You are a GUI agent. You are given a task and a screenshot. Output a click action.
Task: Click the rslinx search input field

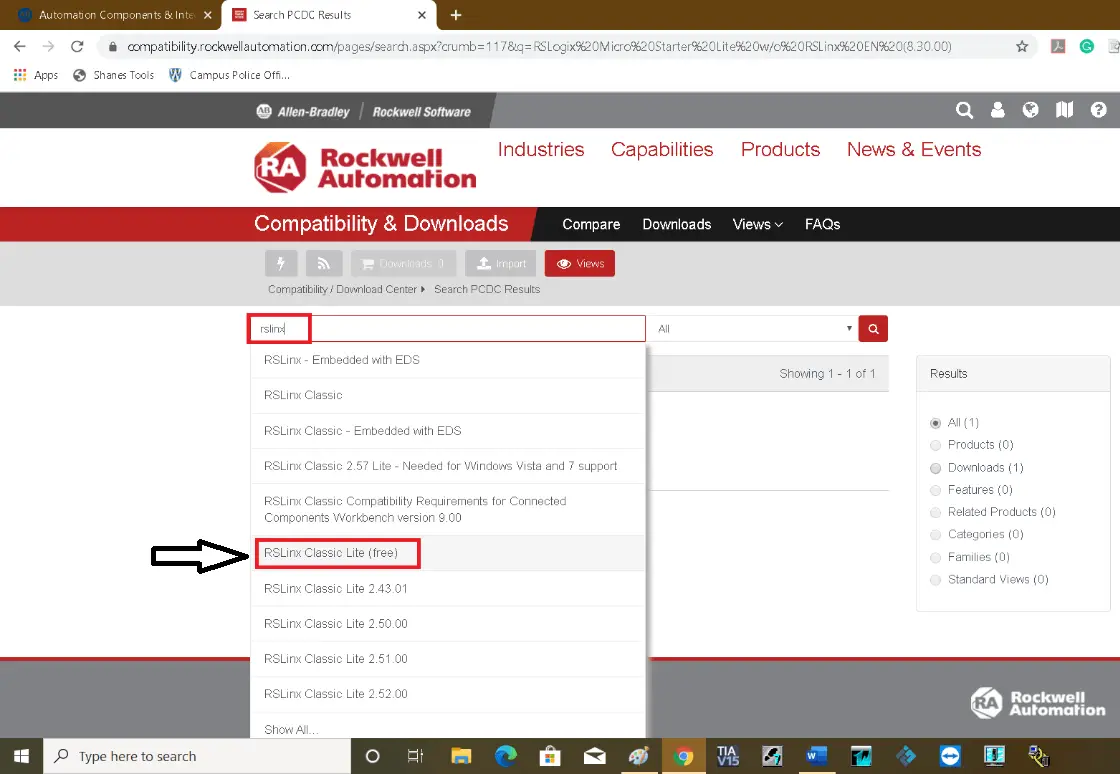447,328
